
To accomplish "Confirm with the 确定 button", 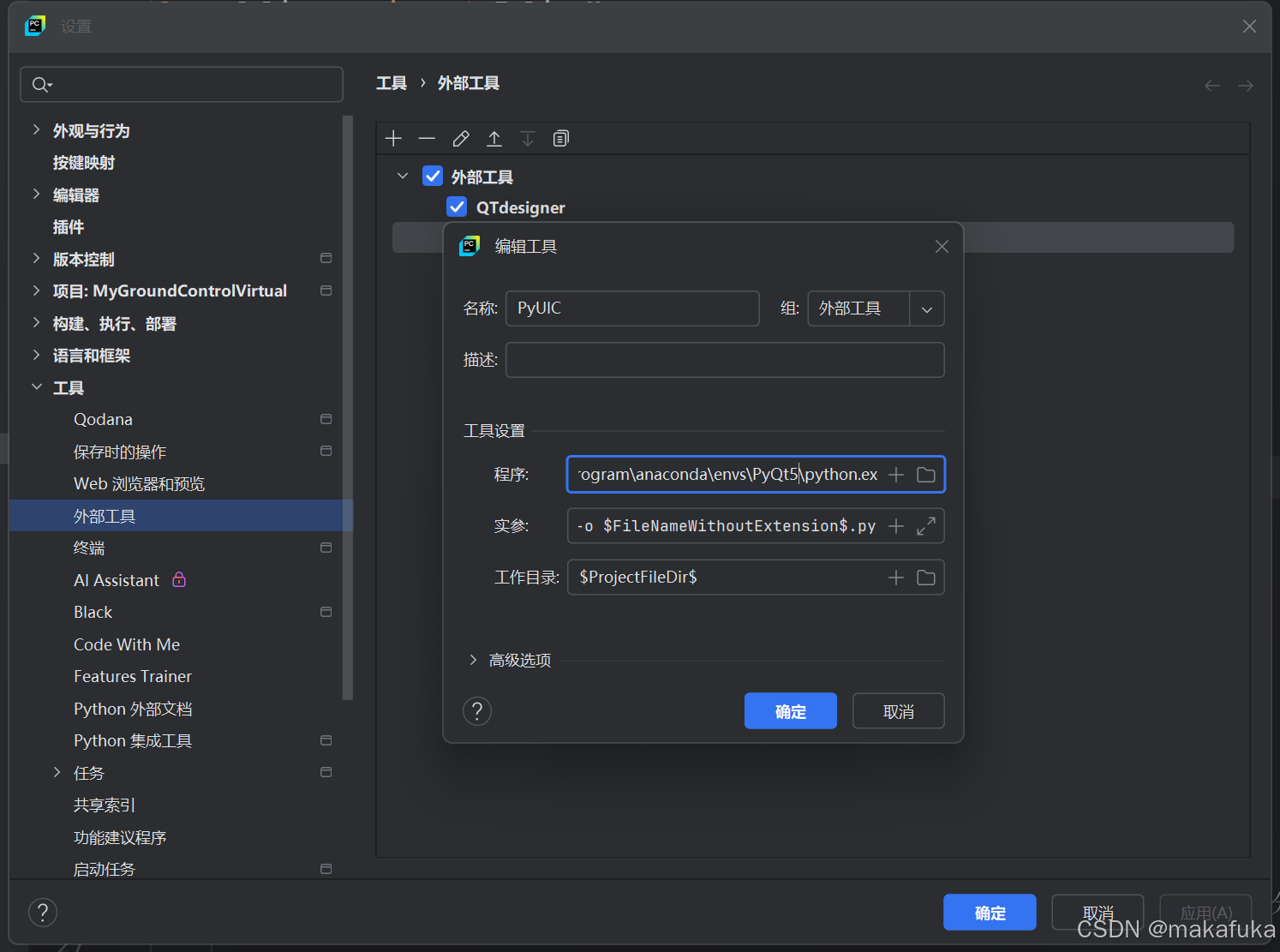I will tap(790, 710).
